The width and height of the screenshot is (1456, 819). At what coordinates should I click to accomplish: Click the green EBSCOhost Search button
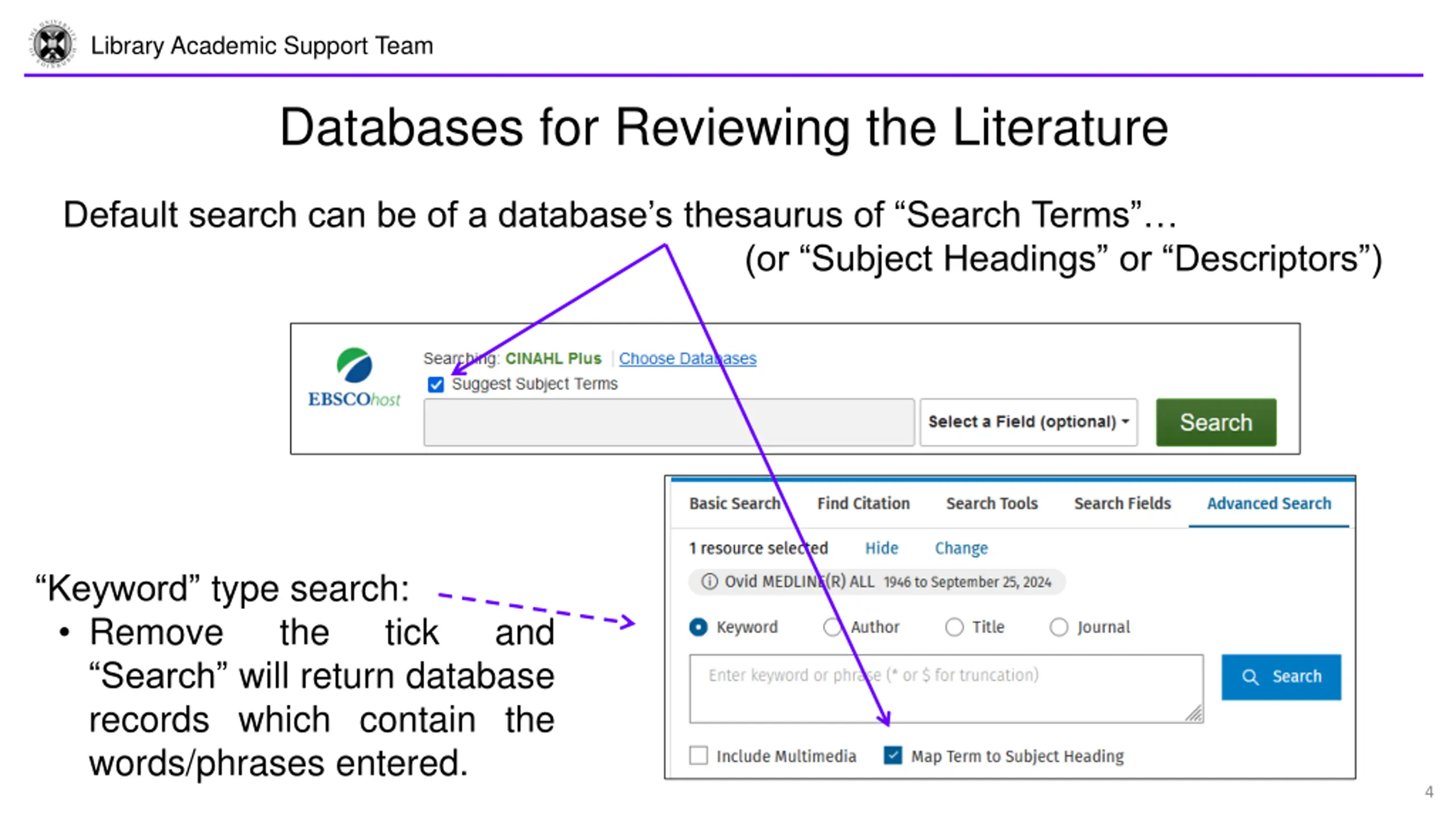[x=1216, y=422]
